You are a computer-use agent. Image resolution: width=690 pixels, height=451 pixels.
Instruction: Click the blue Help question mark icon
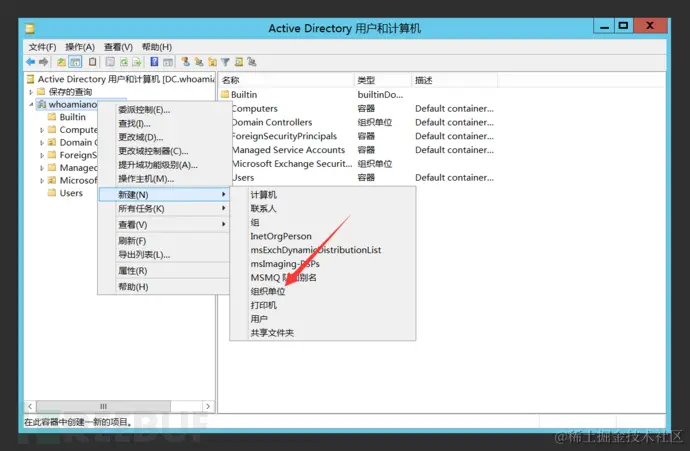(154, 62)
